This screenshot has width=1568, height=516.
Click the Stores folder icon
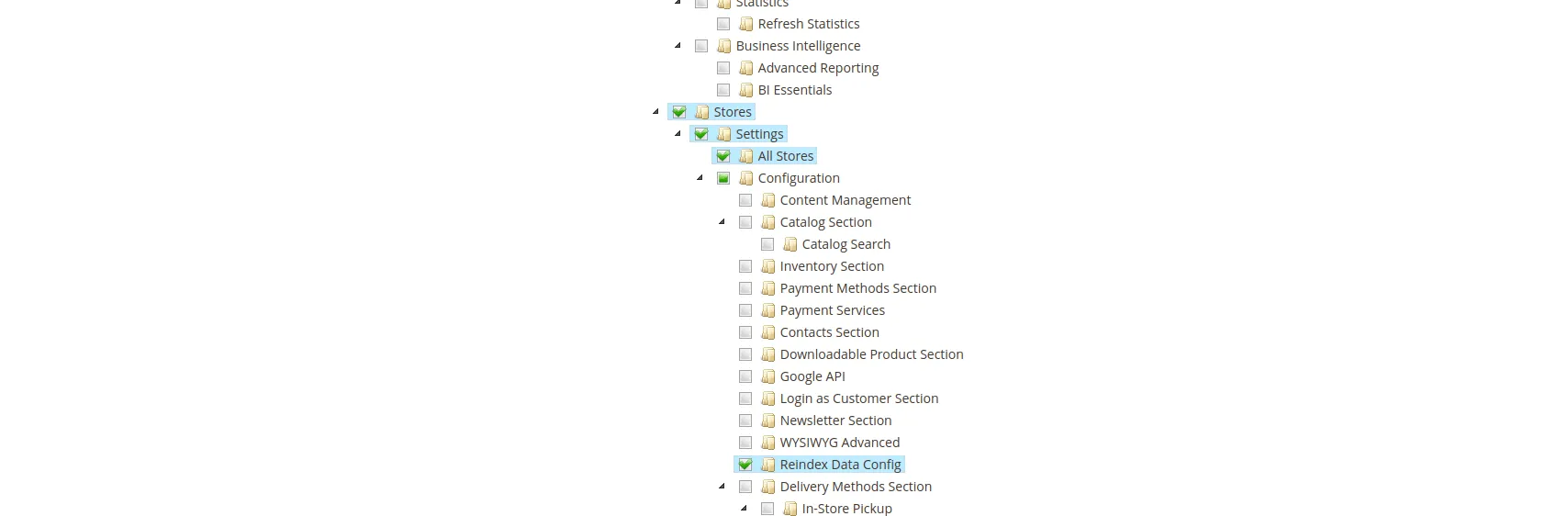point(702,112)
